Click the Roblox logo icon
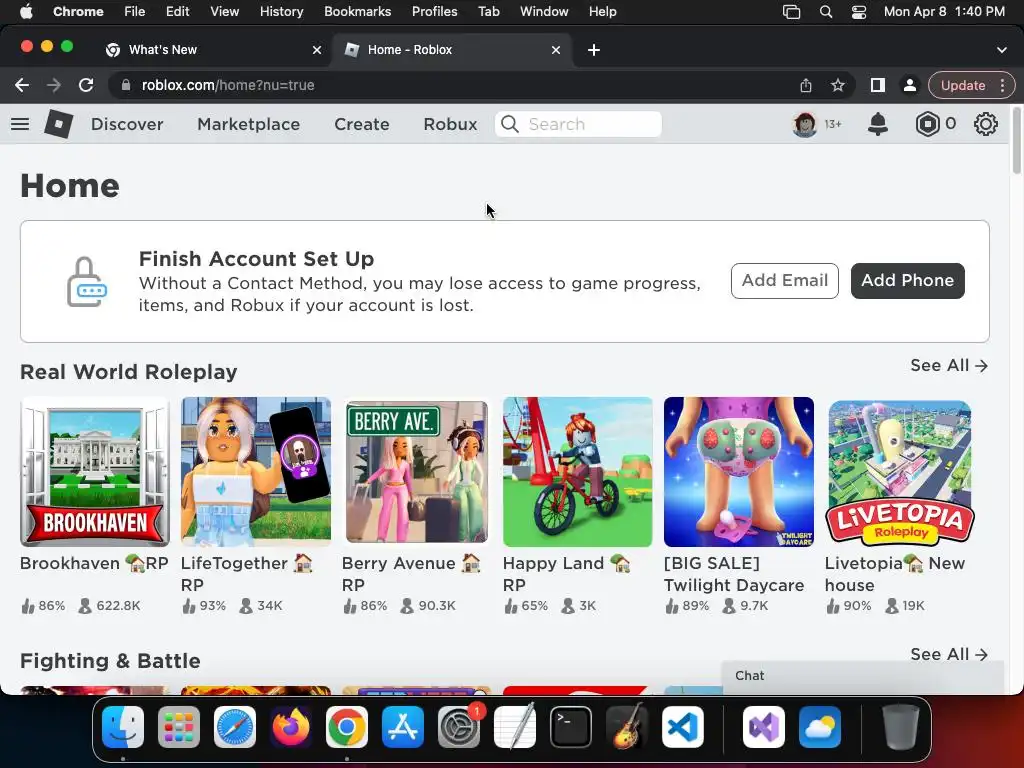Screen dimensions: 1024x768 (59, 123)
